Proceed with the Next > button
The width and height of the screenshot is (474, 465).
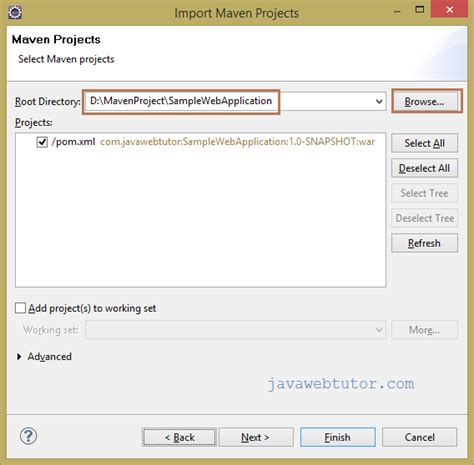coord(256,437)
